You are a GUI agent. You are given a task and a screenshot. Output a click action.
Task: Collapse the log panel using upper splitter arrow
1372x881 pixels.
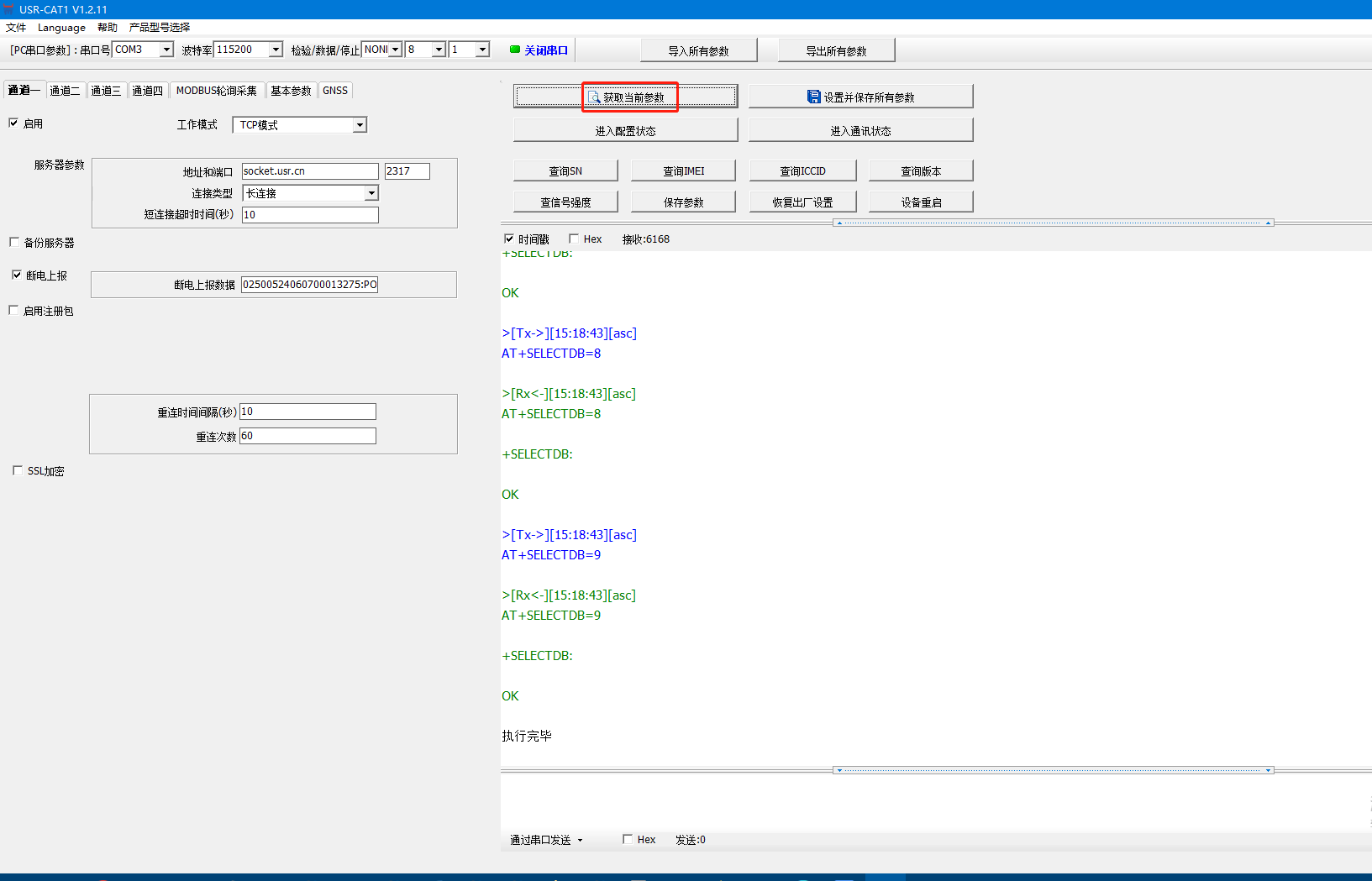coord(840,223)
